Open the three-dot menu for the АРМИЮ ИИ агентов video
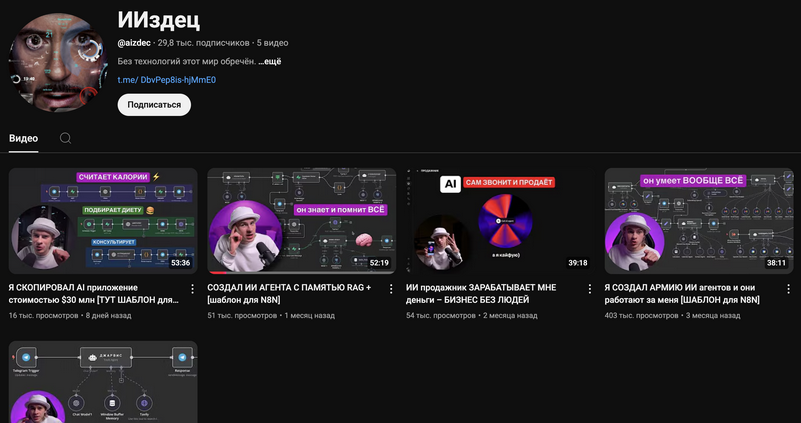This screenshot has width=801, height=423. tap(788, 289)
